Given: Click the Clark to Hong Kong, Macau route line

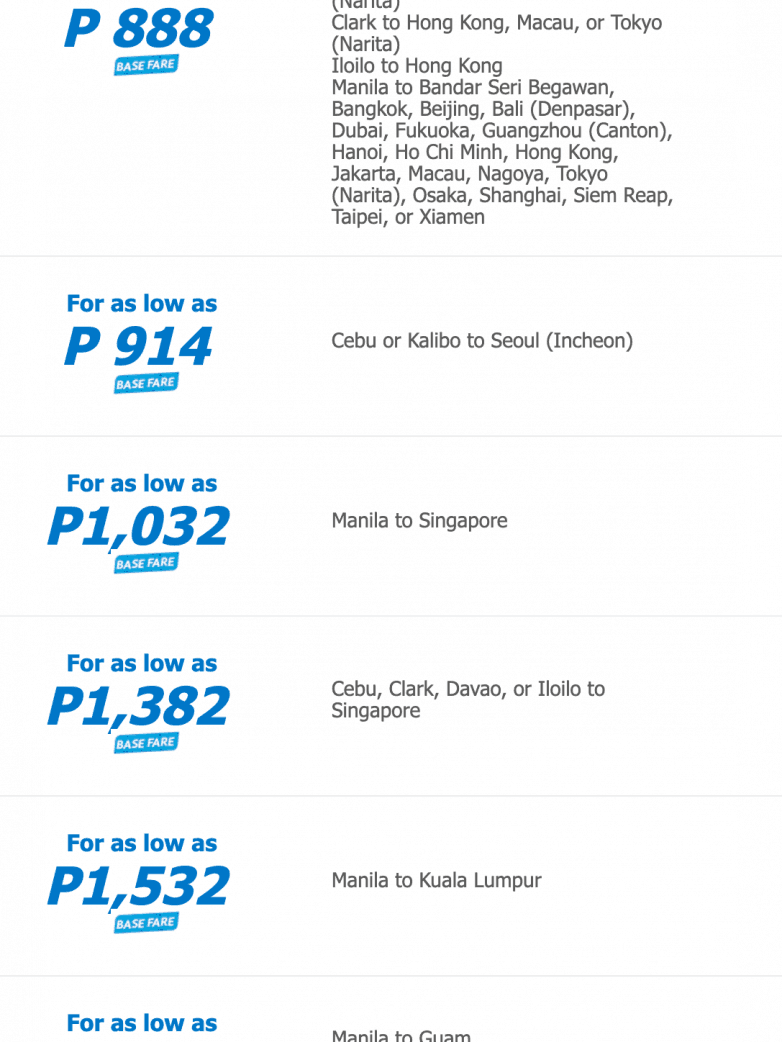Looking at the screenshot, I should click(496, 23).
